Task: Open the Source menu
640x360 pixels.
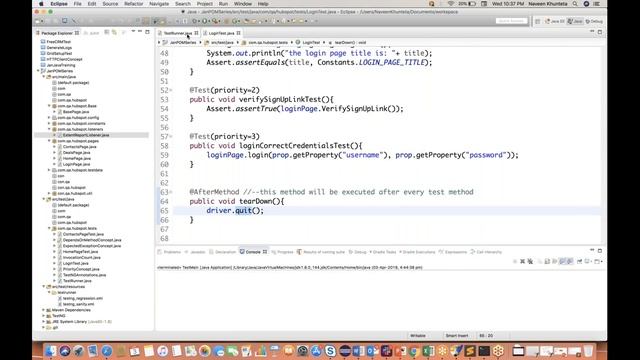Action: (110, 4)
